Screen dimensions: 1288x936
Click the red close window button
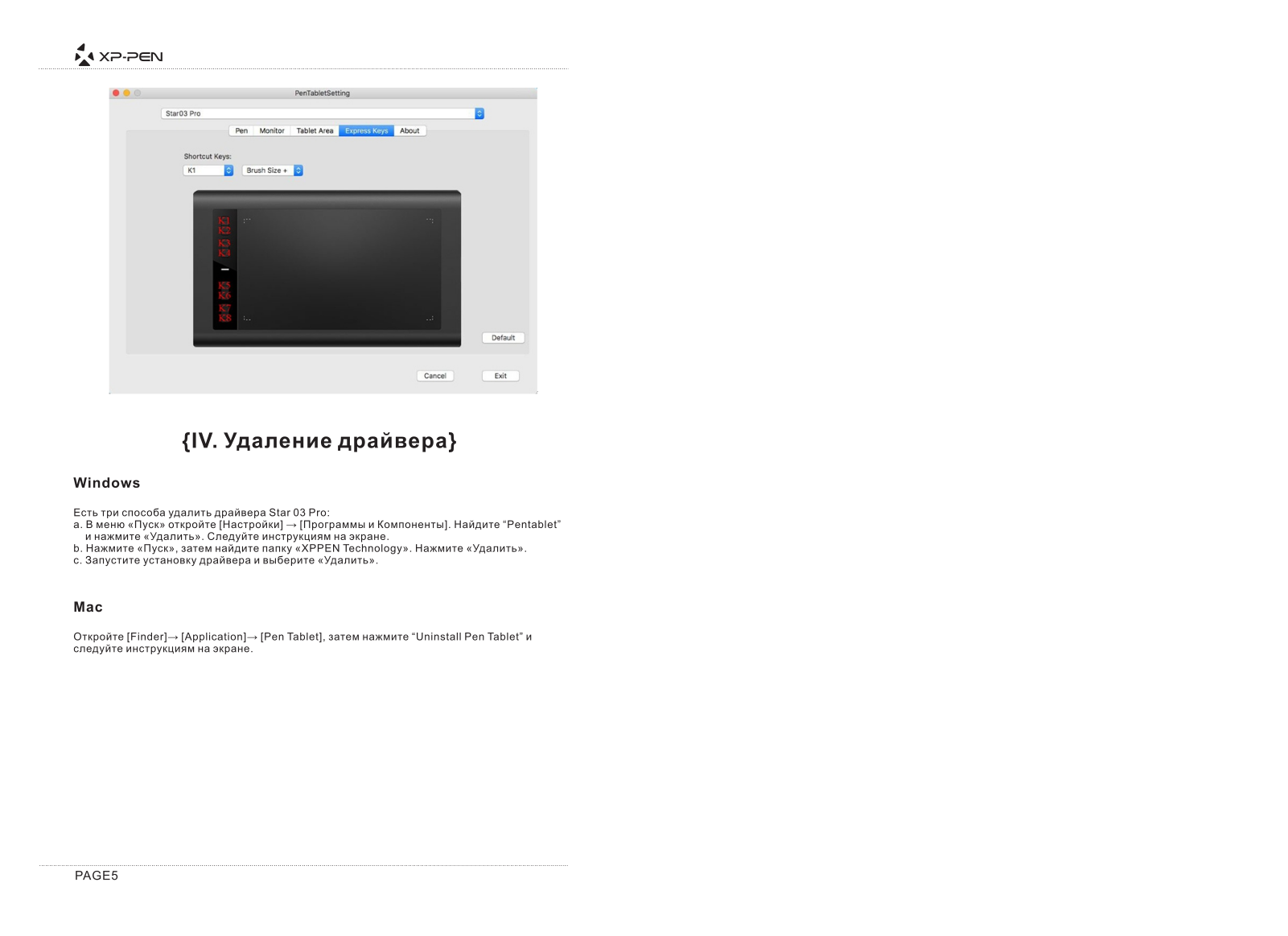tap(116, 93)
